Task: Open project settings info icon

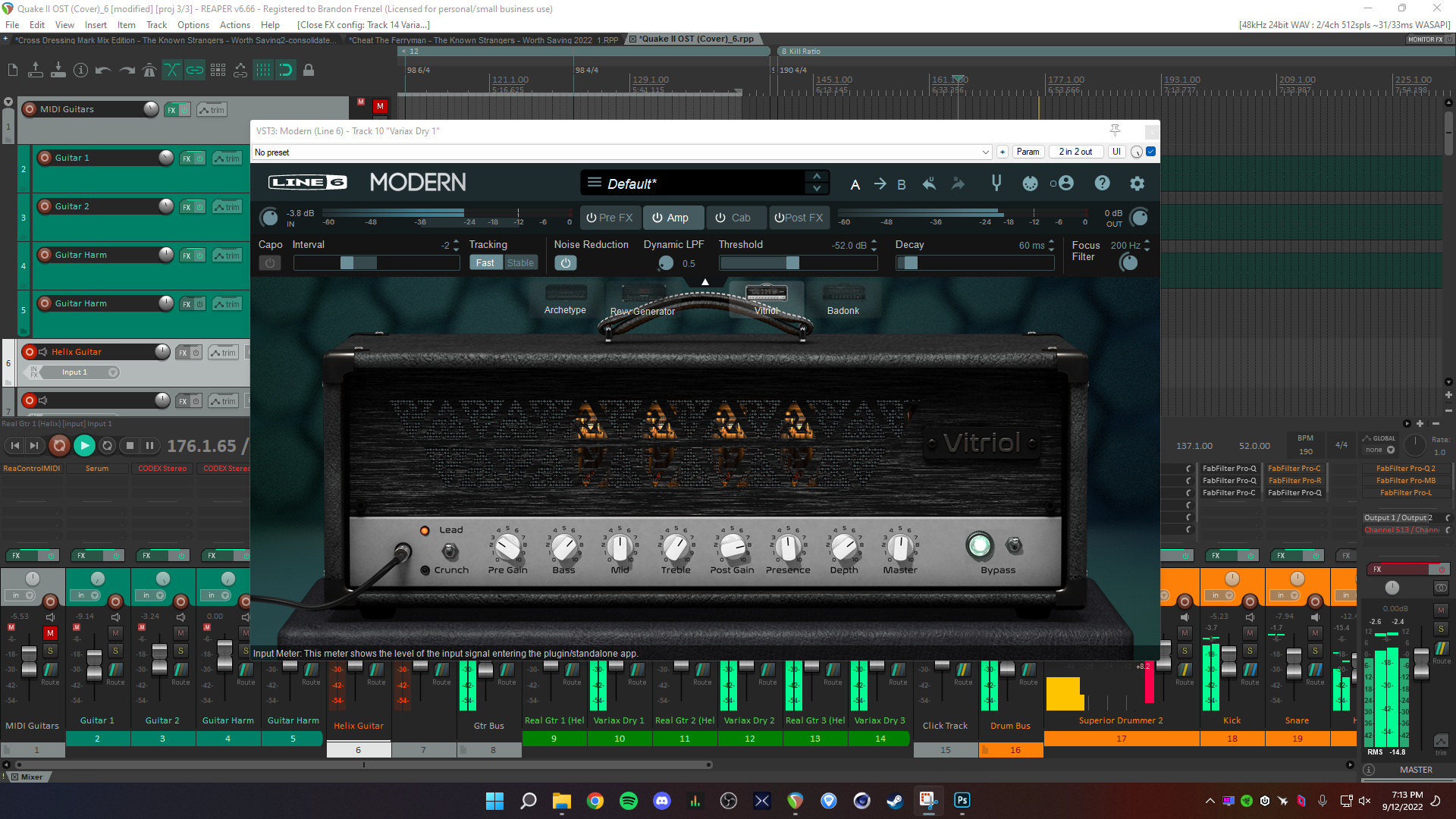Action: point(81,70)
